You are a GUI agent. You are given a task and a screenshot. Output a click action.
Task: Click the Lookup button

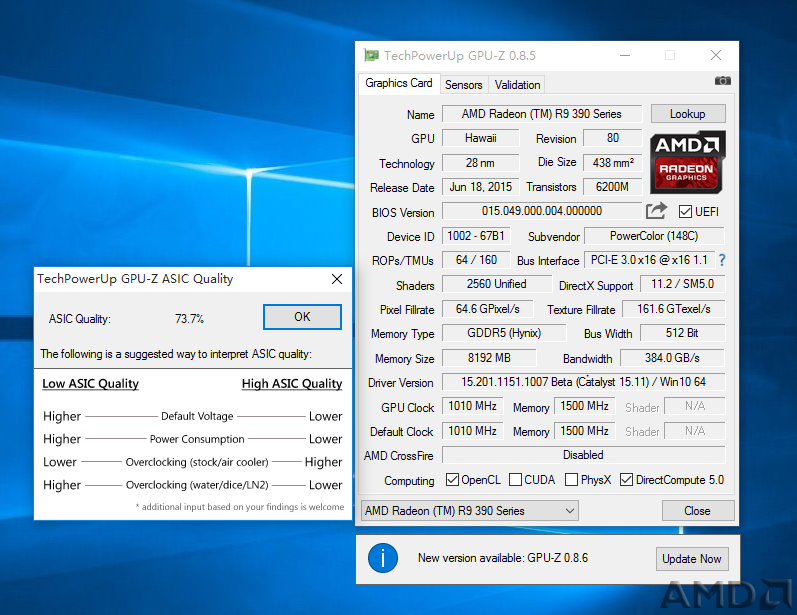click(x=688, y=114)
